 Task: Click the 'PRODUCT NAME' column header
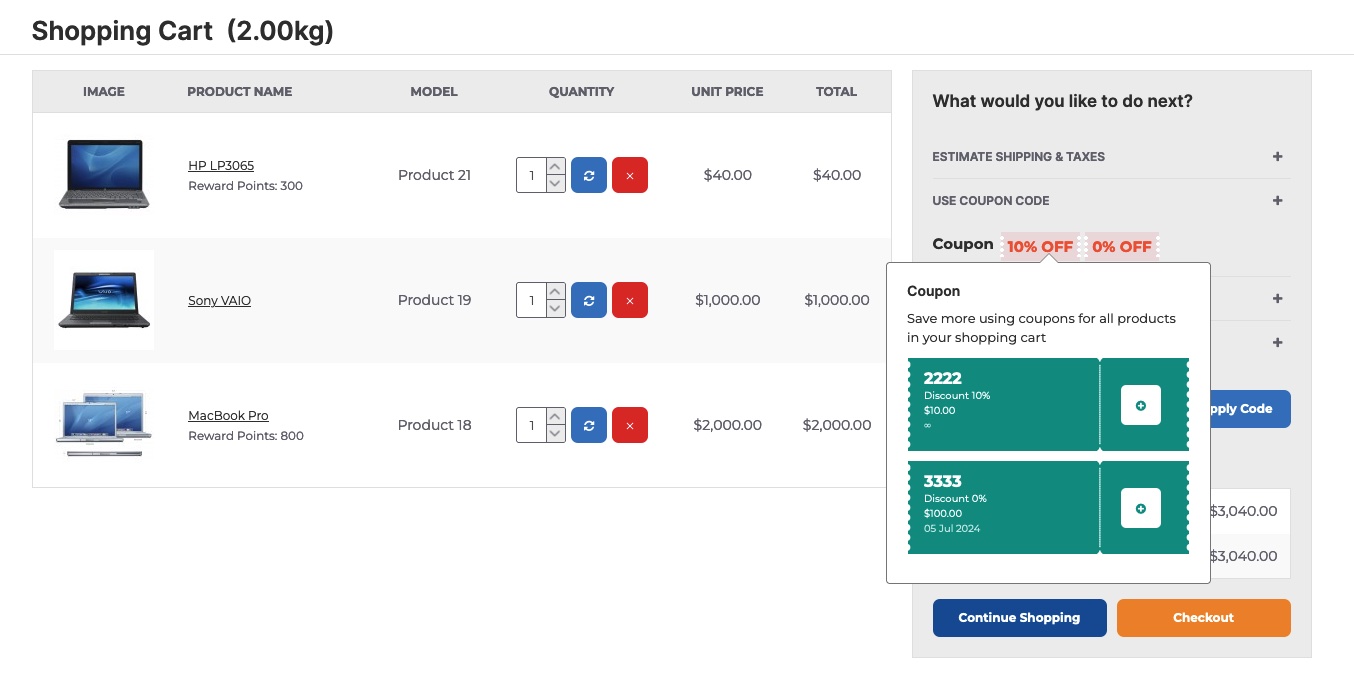(x=240, y=92)
